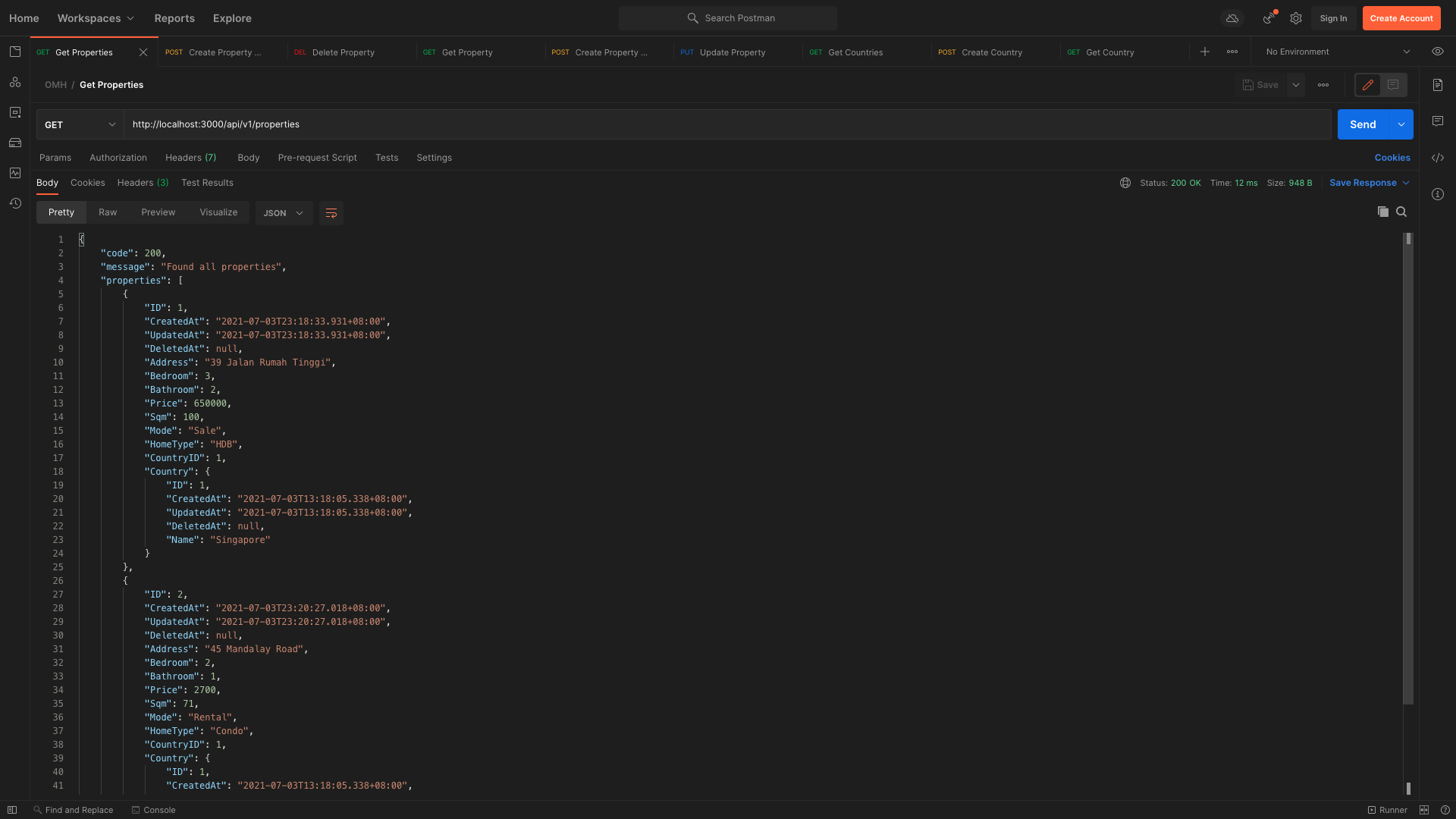
Task: Switch to the Update Property tab
Action: click(733, 52)
